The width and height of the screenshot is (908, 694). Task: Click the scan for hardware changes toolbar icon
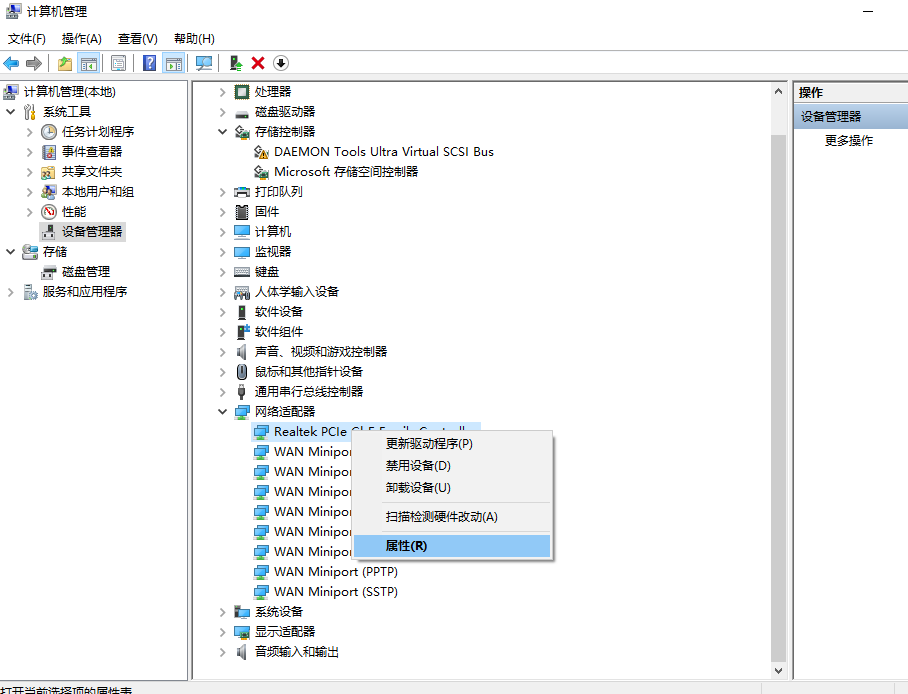[204, 63]
